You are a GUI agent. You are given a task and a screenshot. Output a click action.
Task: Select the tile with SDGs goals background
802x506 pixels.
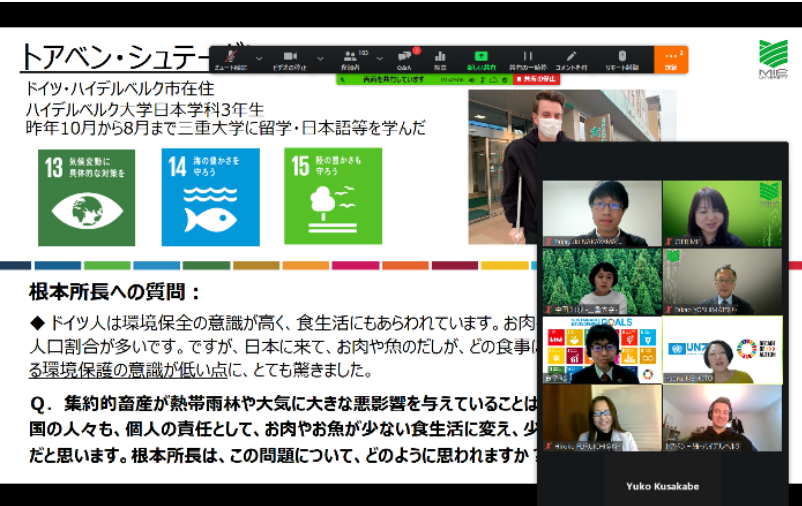point(602,350)
